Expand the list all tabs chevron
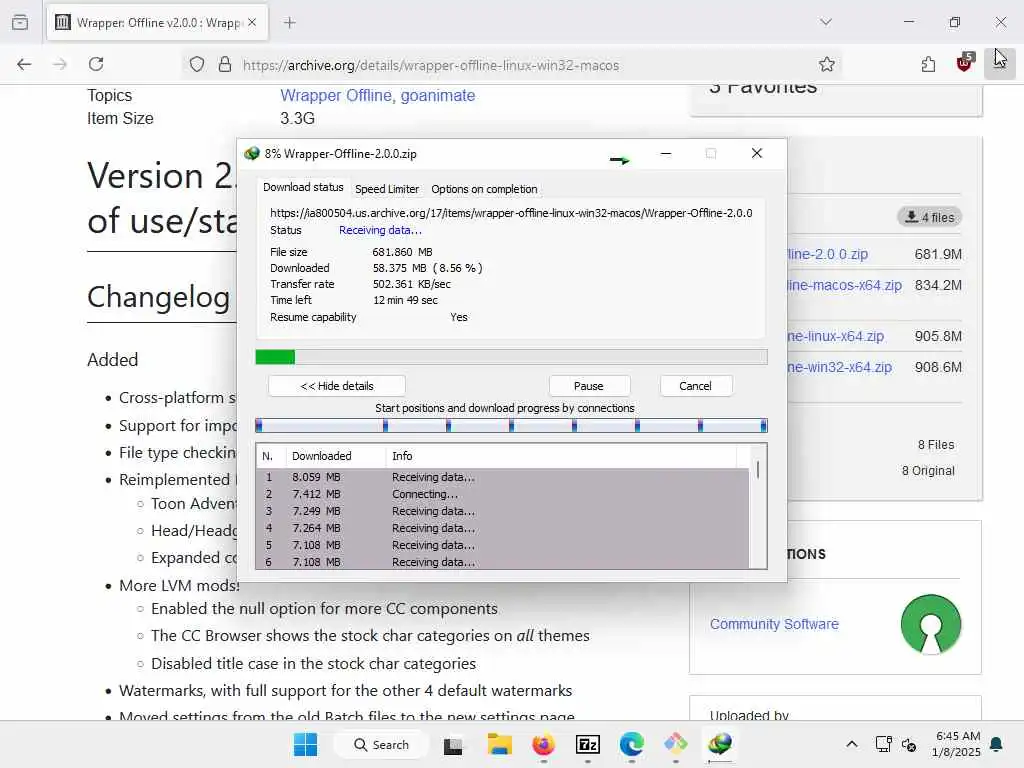Image resolution: width=1024 pixels, height=768 pixels. coord(826,22)
